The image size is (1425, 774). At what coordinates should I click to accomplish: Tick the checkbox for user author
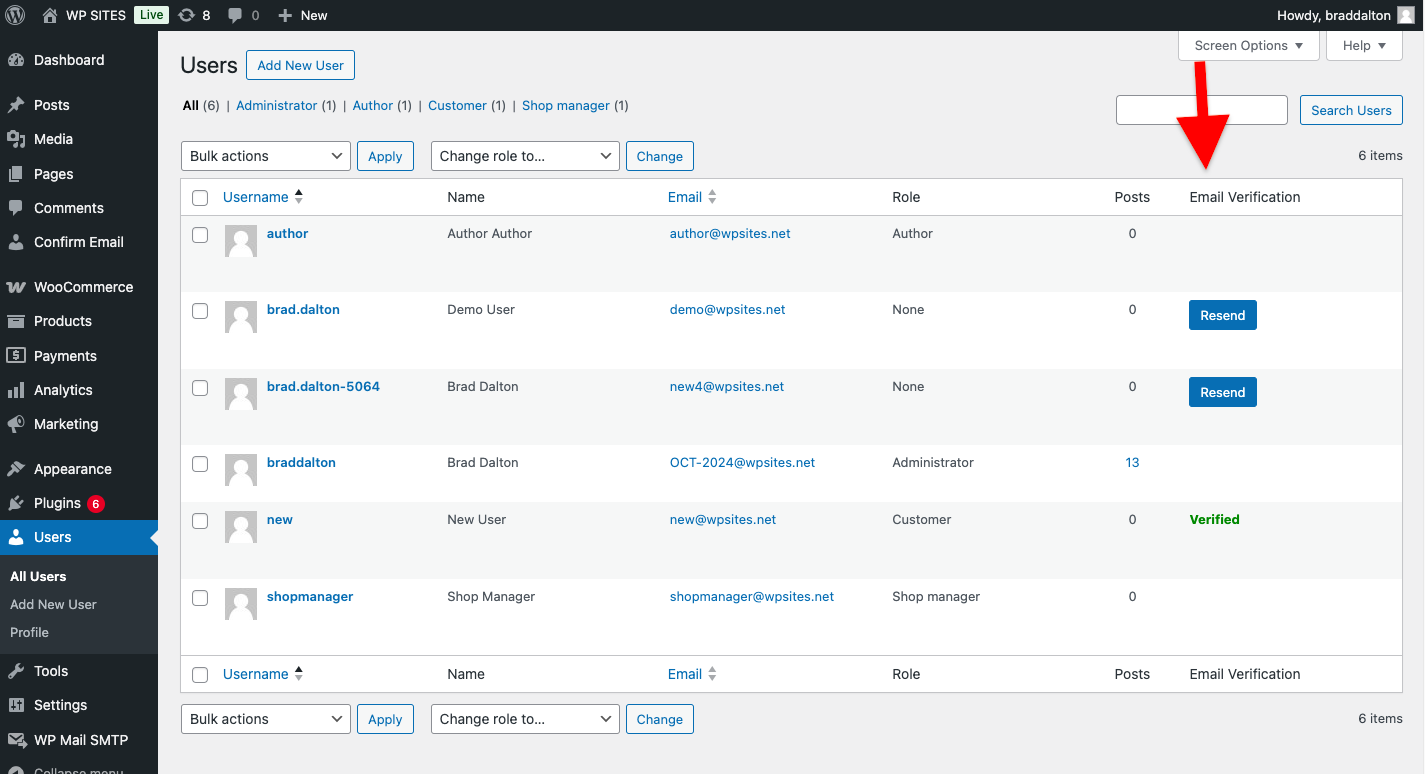pos(200,235)
